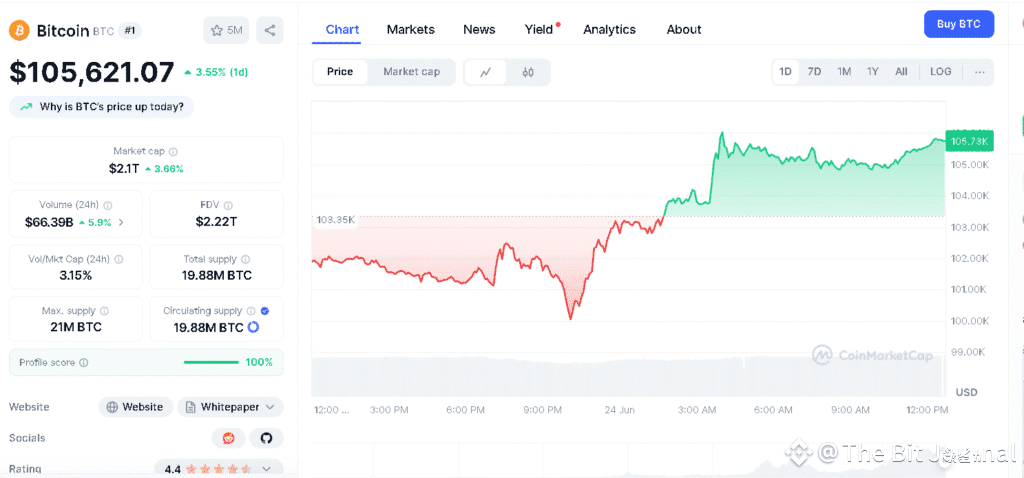1024x478 pixels.
Task: Click the orange Bitcoin logo icon
Action: click(19, 30)
